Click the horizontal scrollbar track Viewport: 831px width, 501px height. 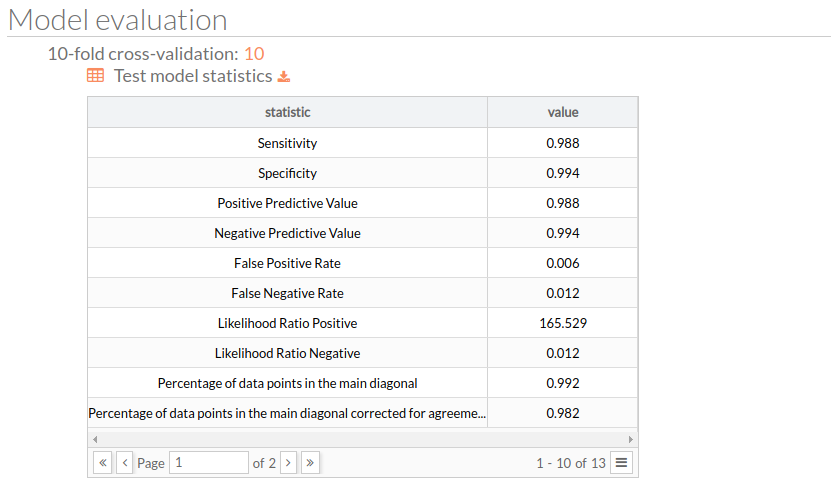(x=363, y=439)
